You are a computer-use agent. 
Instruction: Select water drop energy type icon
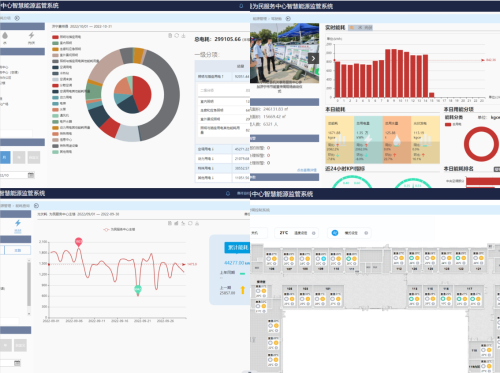5,36
